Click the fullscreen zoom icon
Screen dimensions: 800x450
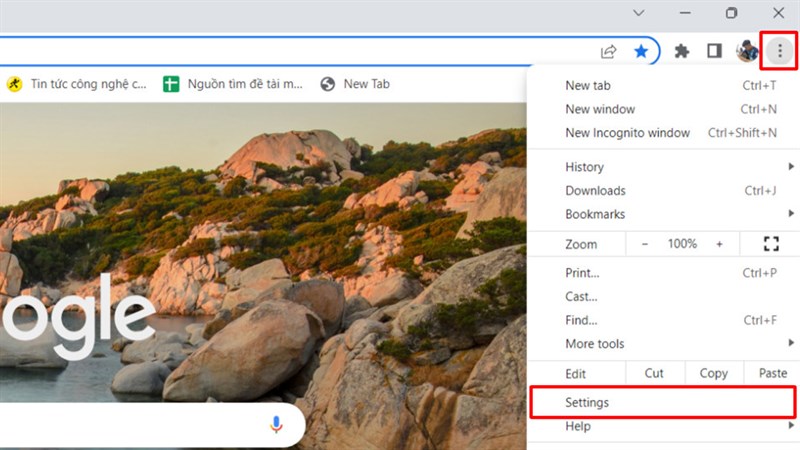coord(771,244)
